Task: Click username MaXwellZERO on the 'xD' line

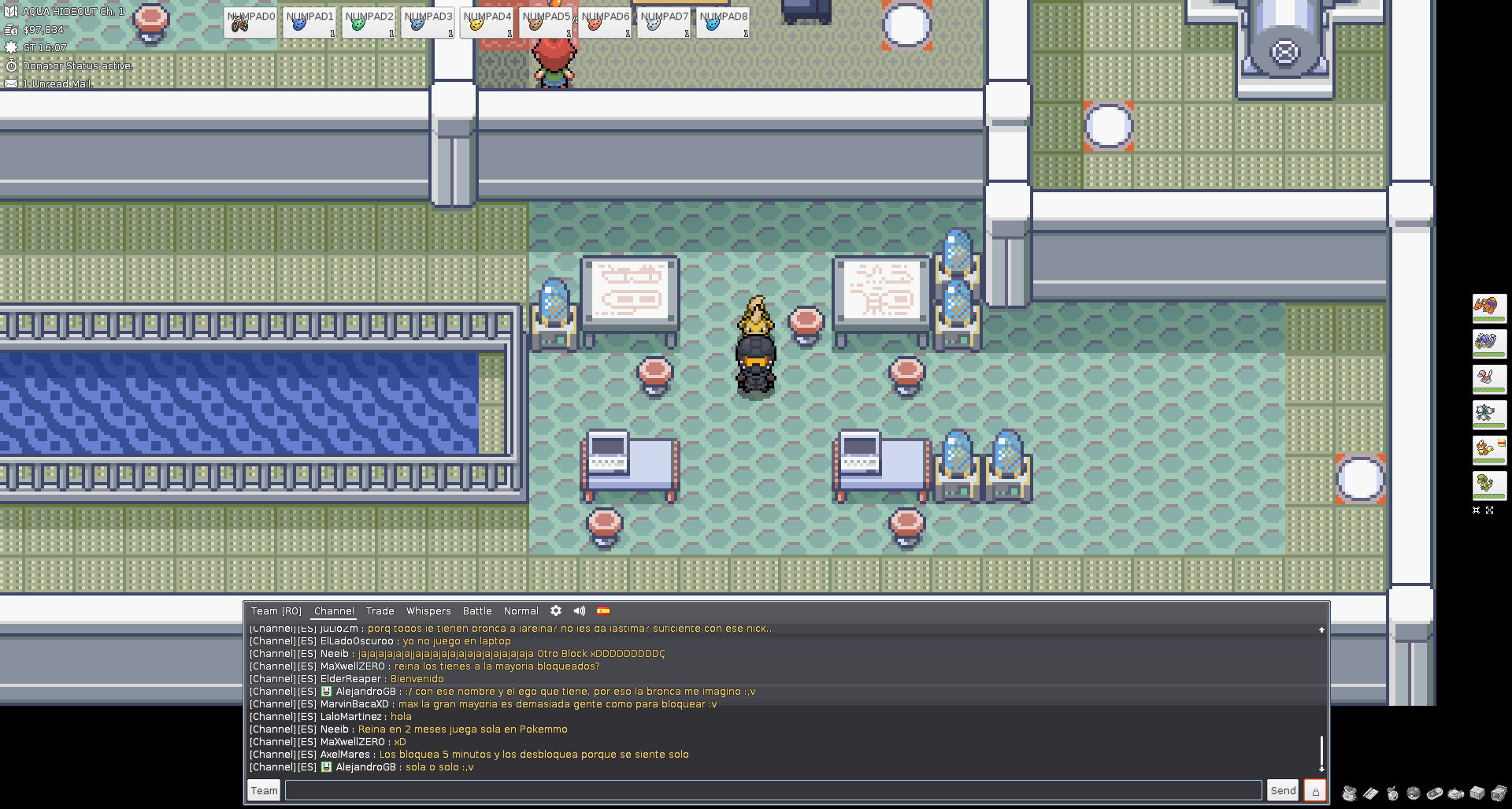Action: 353,741
